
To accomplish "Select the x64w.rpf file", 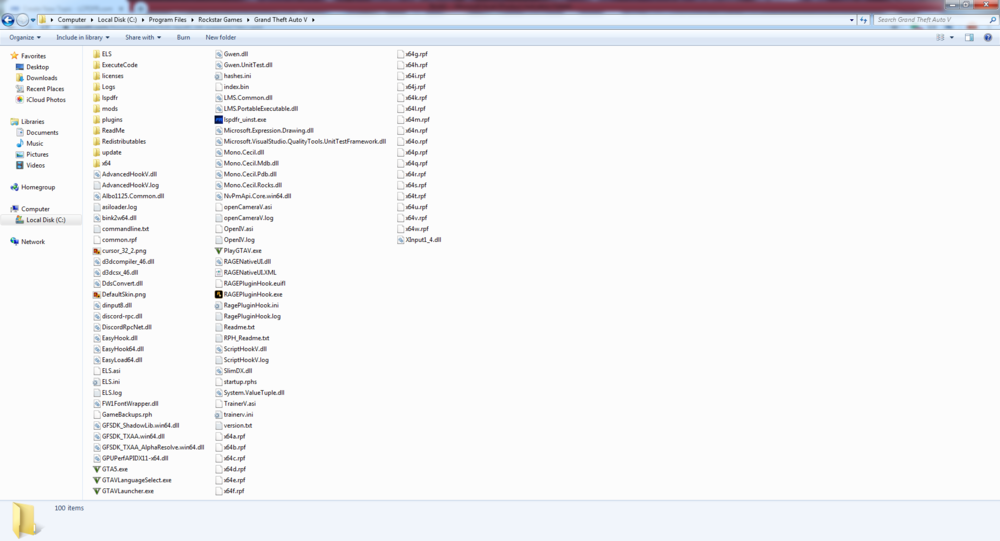I will (x=416, y=229).
